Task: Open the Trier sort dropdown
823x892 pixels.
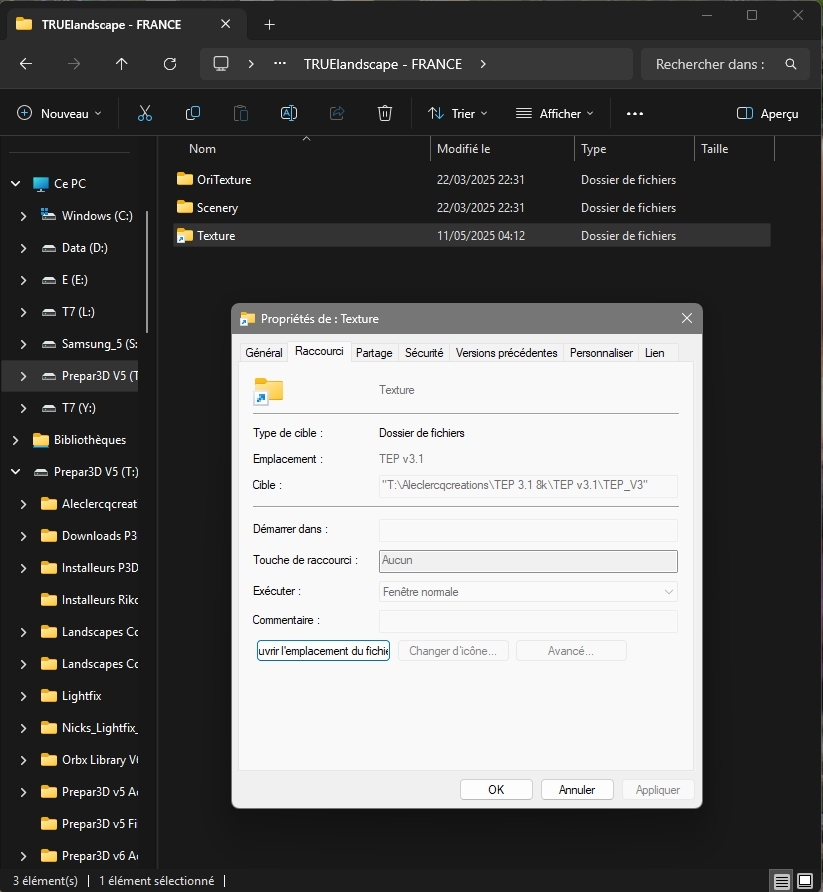Action: click(x=458, y=114)
